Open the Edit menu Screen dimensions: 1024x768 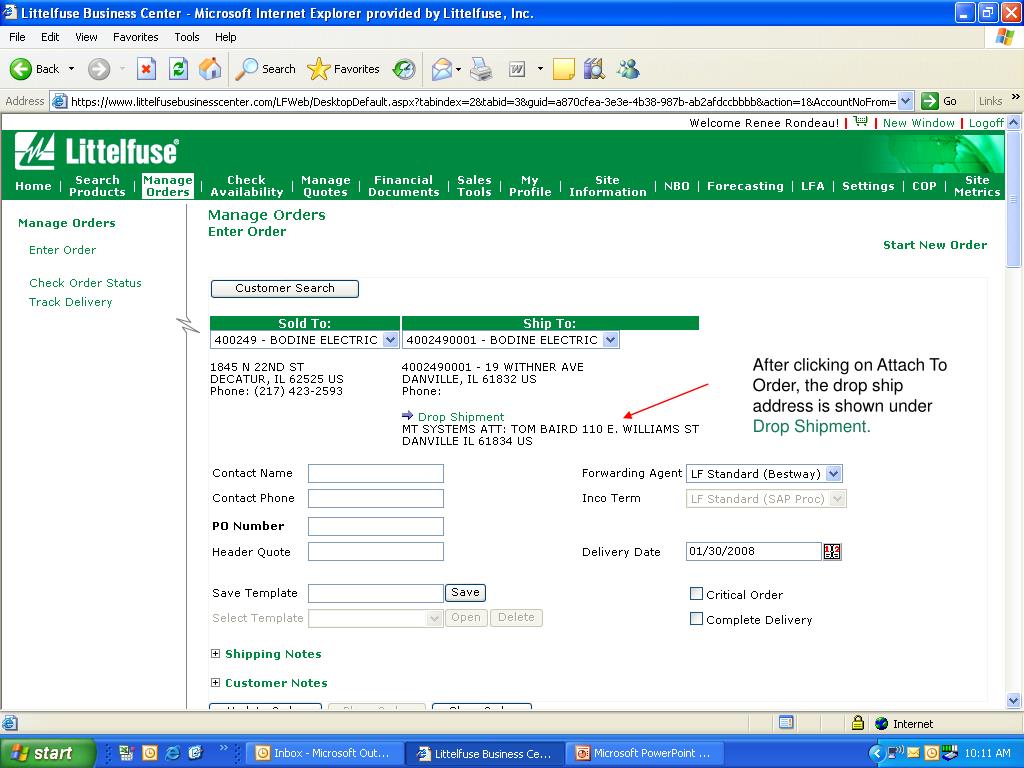[50, 37]
